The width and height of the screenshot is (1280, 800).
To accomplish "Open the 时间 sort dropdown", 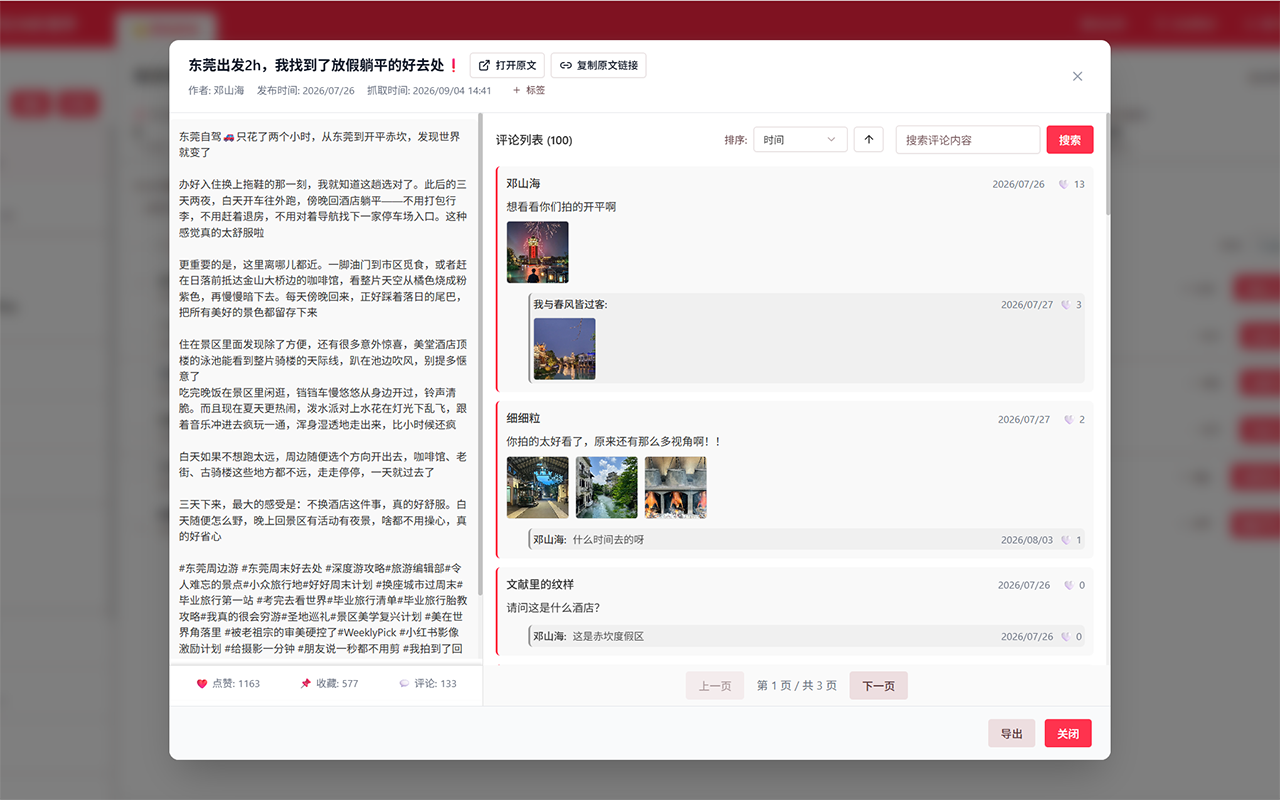I will (800, 140).
